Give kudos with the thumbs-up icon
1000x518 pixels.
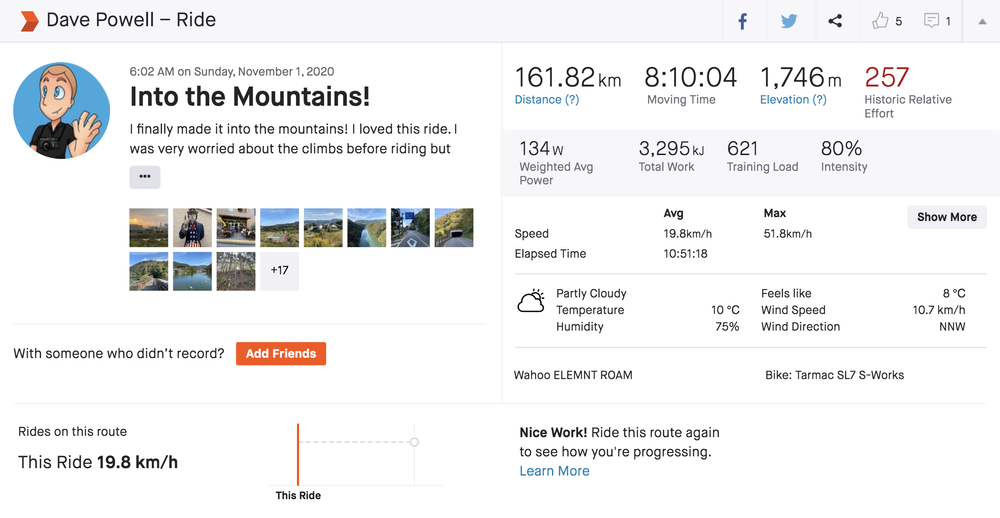point(880,21)
